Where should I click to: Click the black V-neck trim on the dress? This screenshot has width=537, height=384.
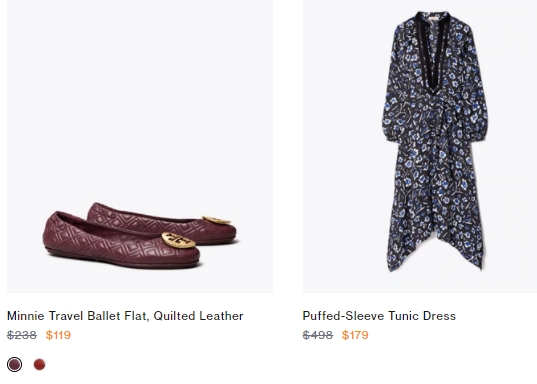[x=432, y=51]
